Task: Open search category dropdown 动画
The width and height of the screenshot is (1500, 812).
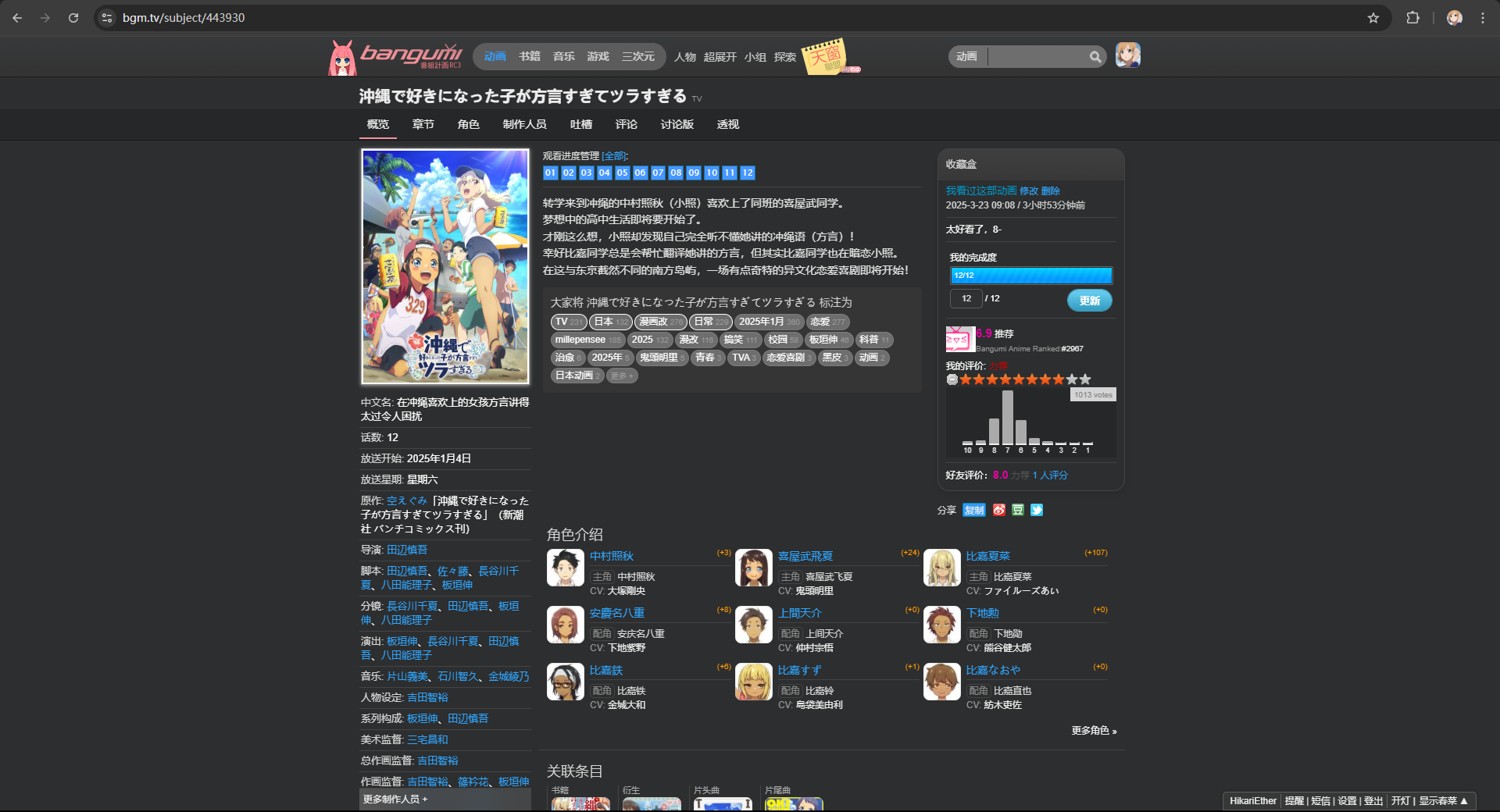Action: click(x=967, y=56)
